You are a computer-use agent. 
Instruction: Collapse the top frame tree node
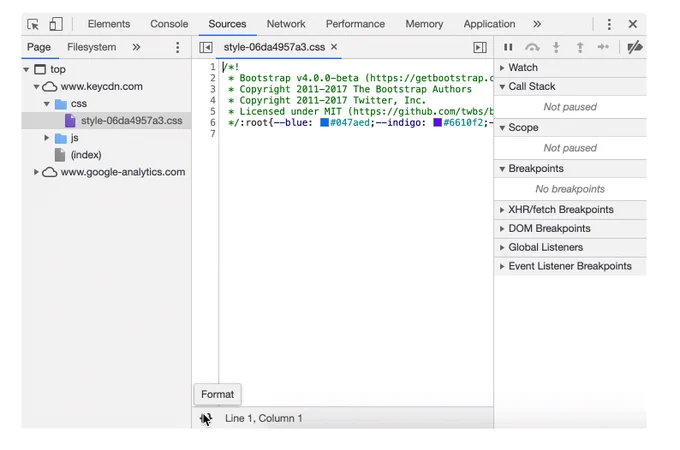click(x=26, y=69)
